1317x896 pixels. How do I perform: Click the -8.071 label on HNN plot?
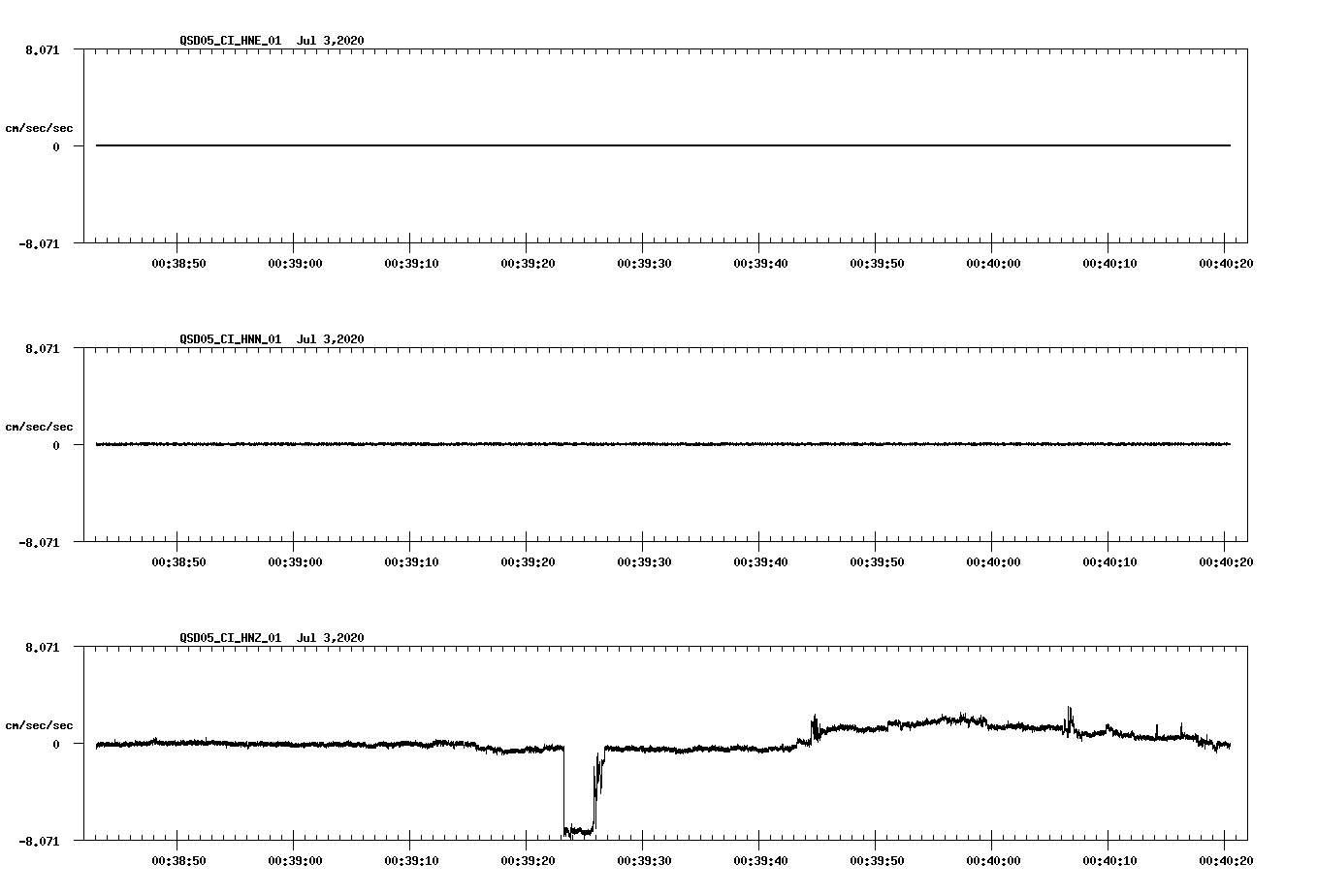point(39,543)
